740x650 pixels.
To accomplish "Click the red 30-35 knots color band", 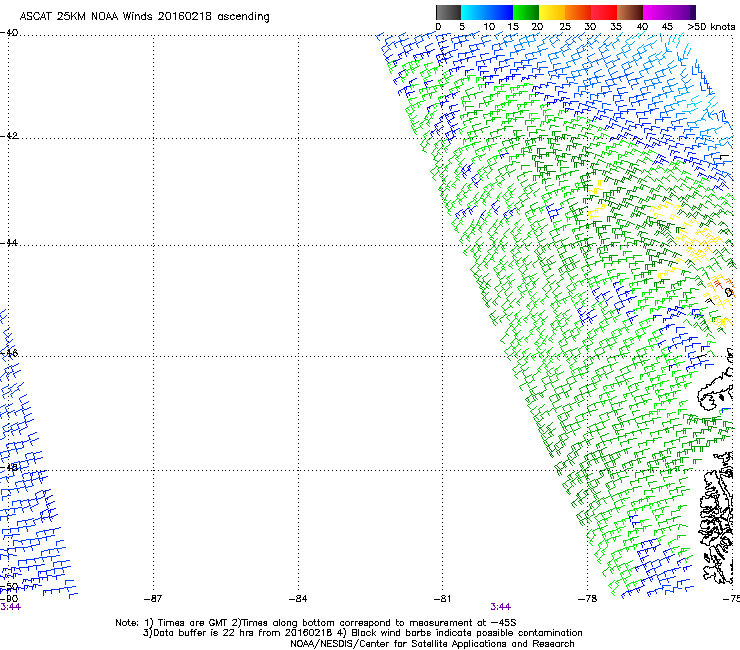I will (604, 12).
